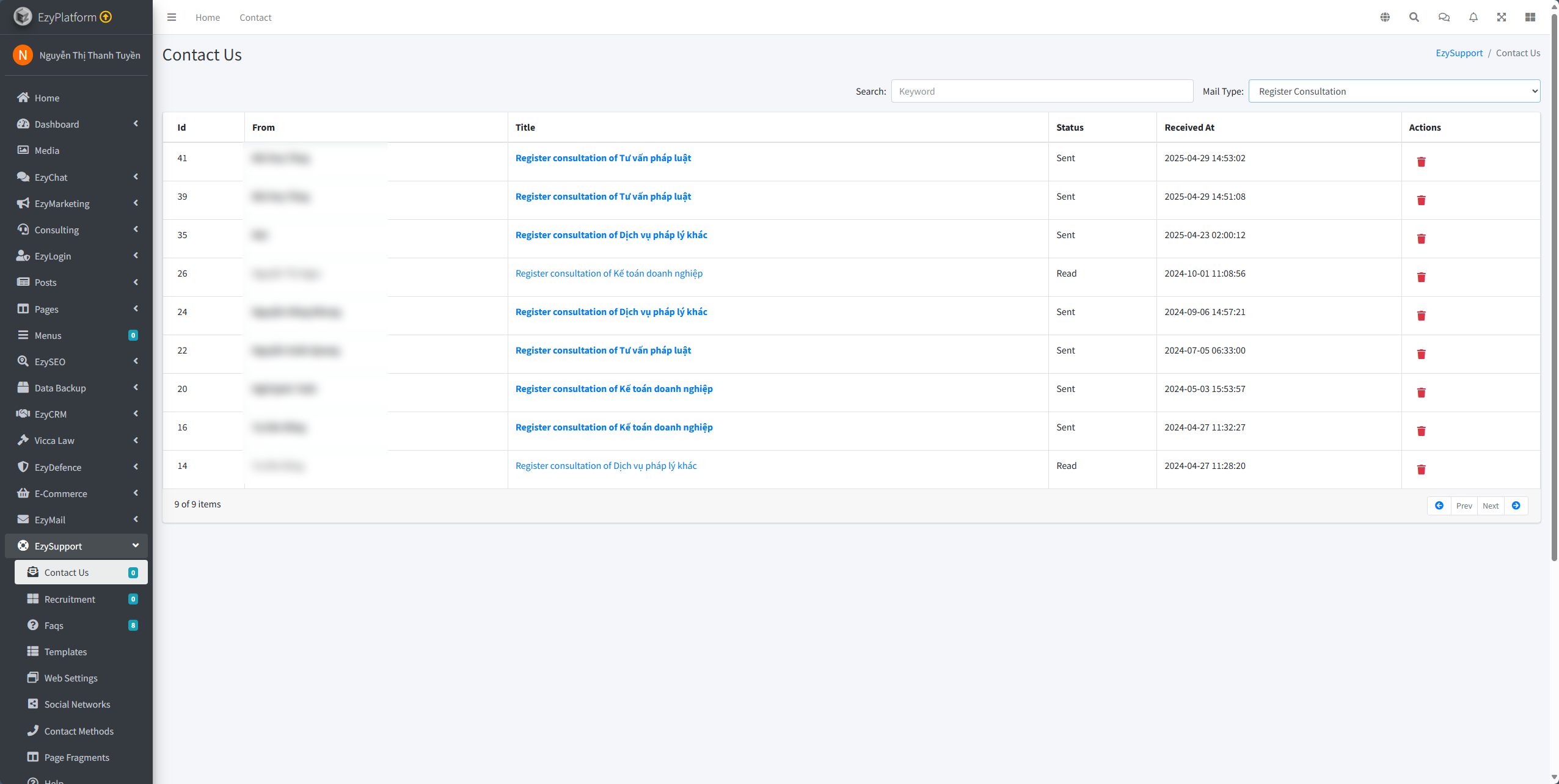The image size is (1559, 784).
Task: Click the hamburger sidebar toggle icon
Action: [x=172, y=17]
